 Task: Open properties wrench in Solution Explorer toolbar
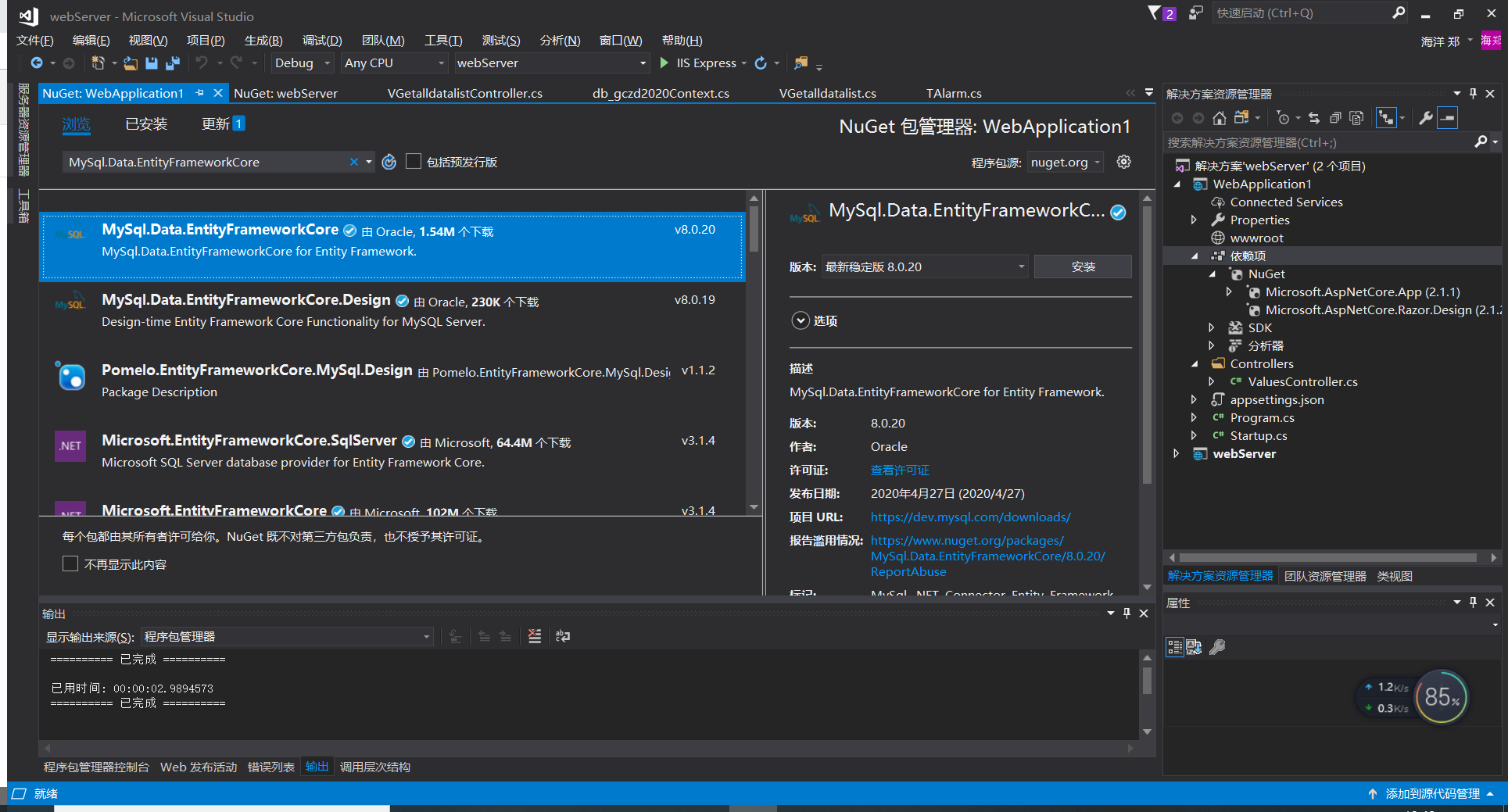click(1426, 118)
